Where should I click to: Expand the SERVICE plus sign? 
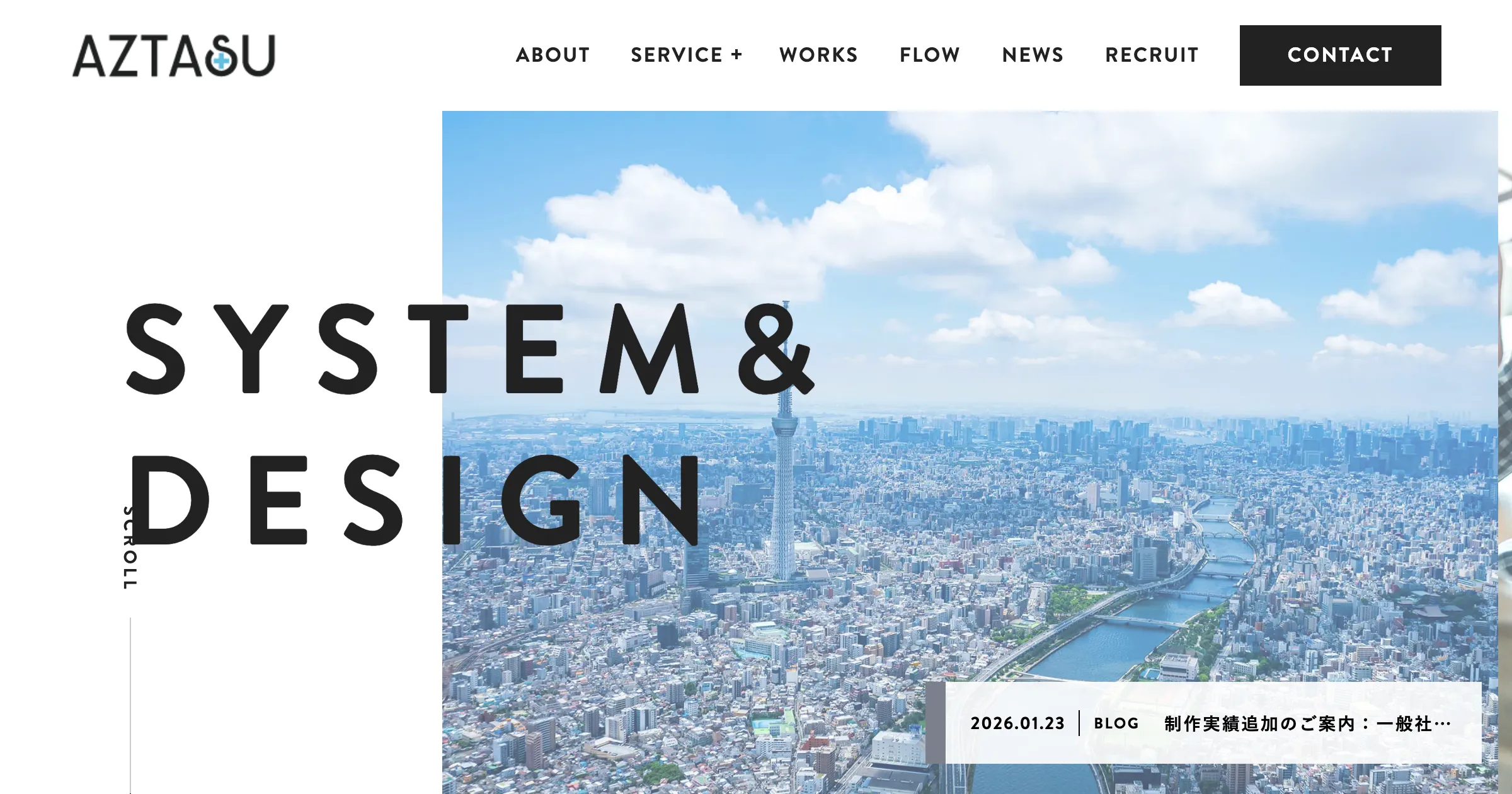click(736, 55)
